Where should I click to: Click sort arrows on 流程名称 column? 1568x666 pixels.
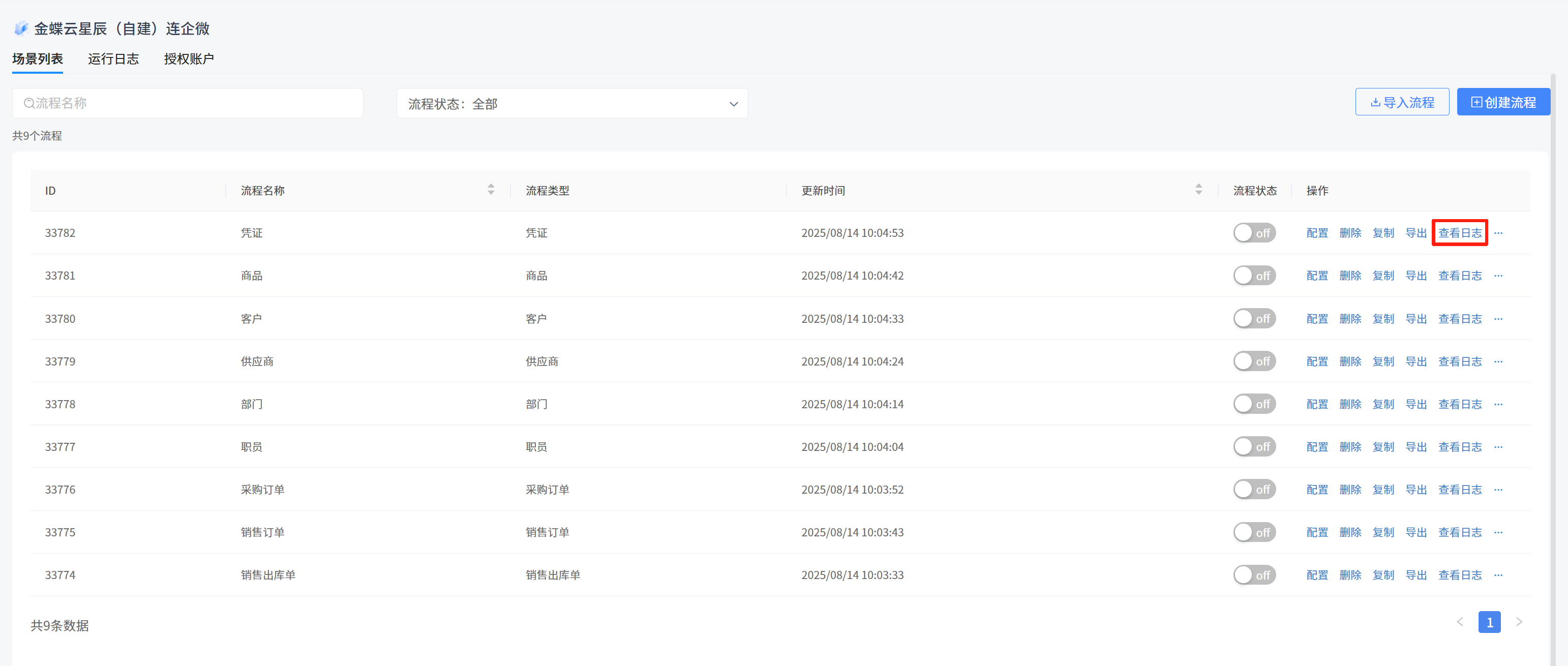pyautogui.click(x=491, y=190)
